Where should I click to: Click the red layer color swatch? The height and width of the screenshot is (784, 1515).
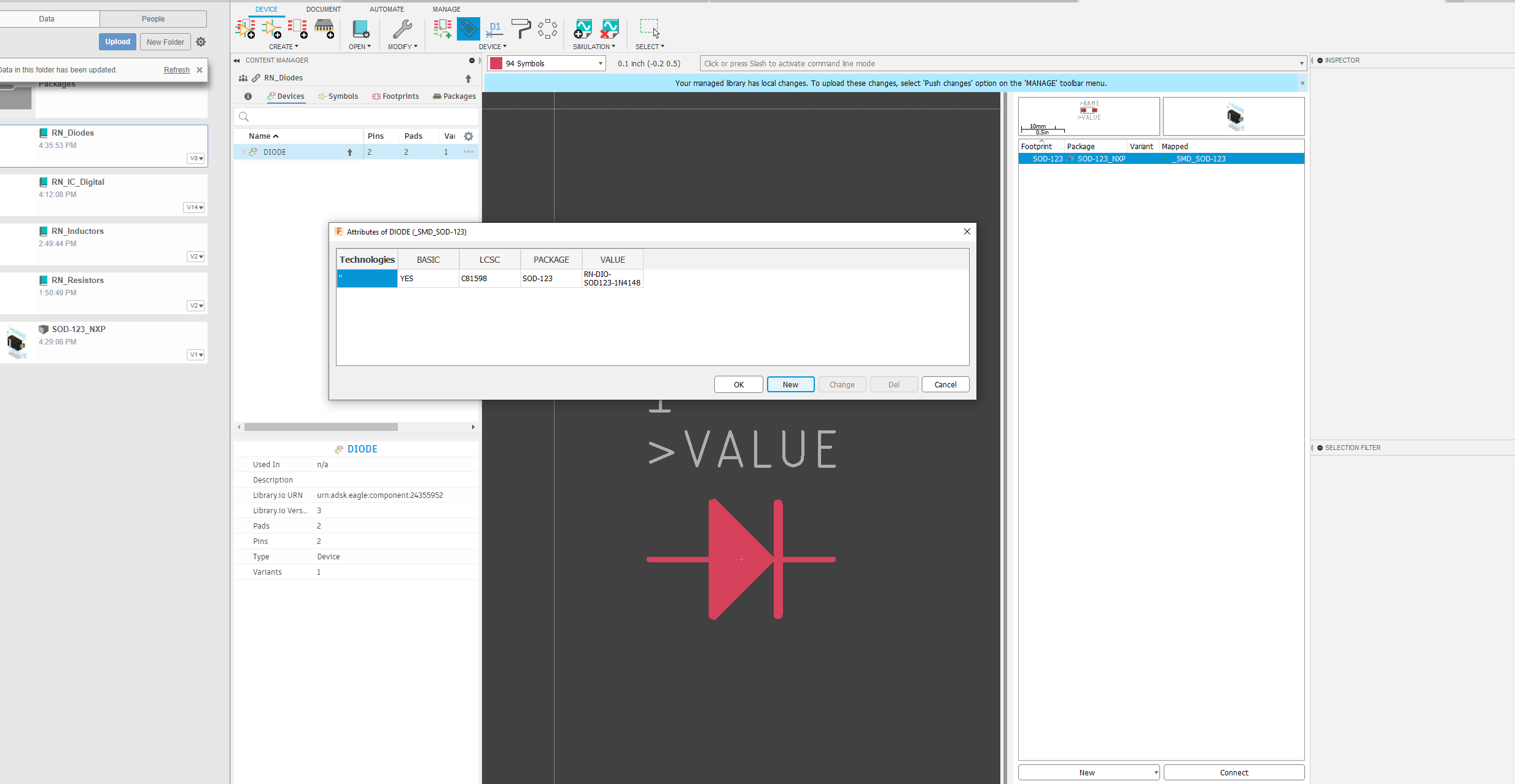495,63
